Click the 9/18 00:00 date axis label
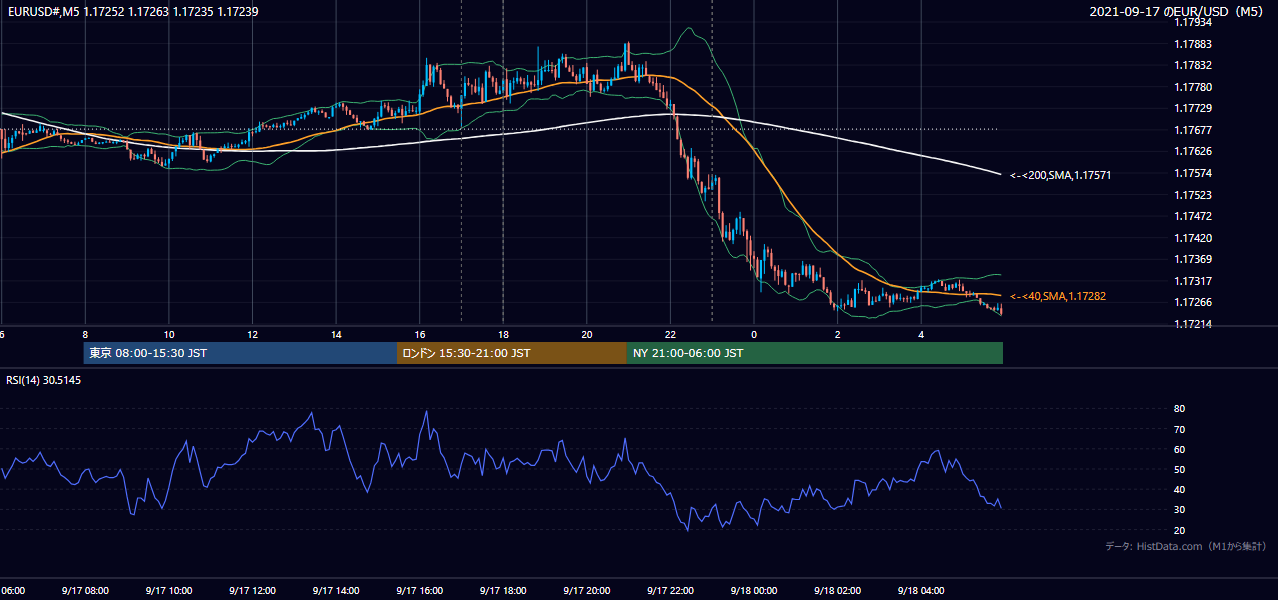1278x600 pixels. tap(754, 590)
